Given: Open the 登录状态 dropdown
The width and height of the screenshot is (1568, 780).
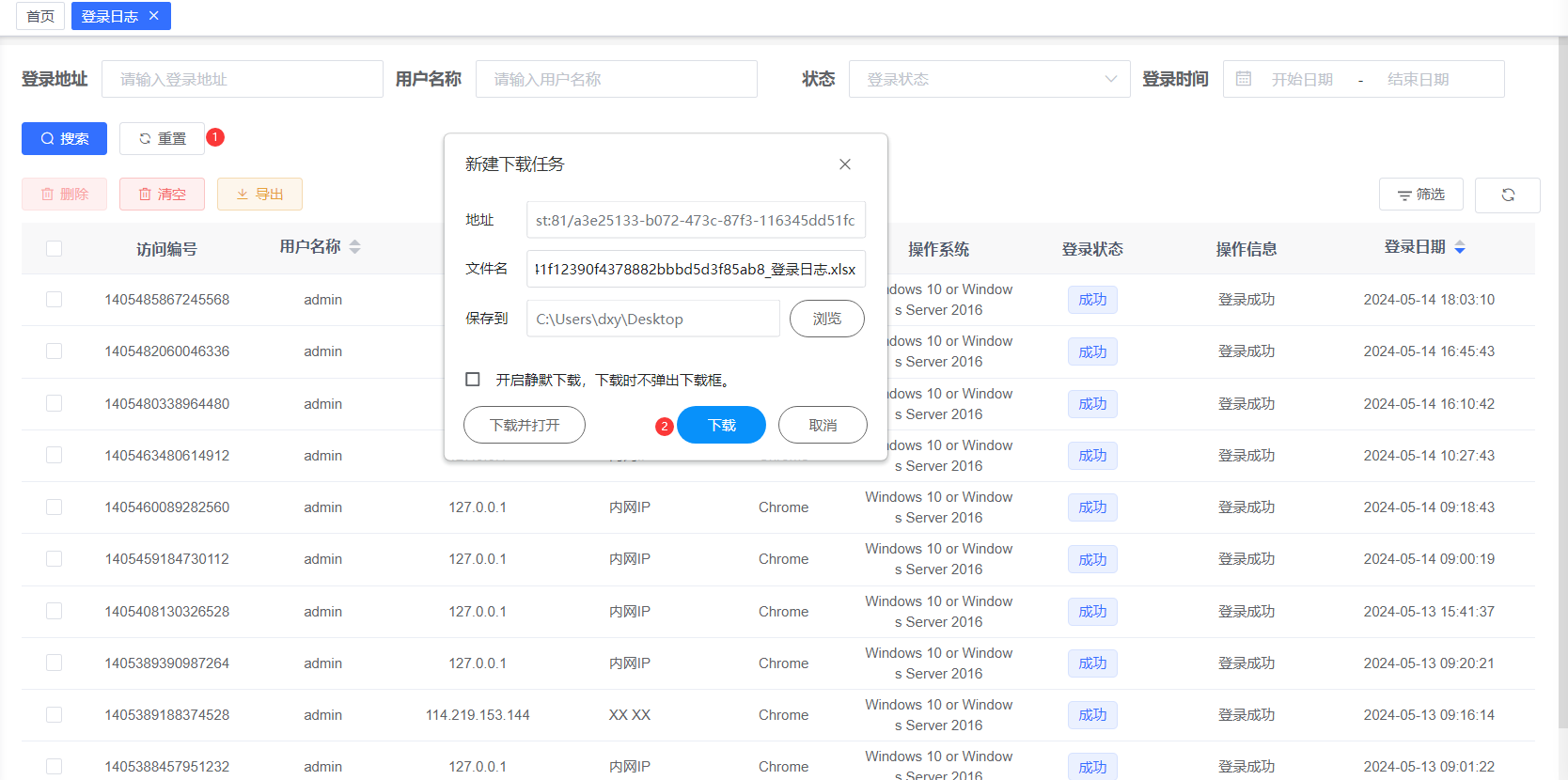Looking at the screenshot, I should 990,79.
